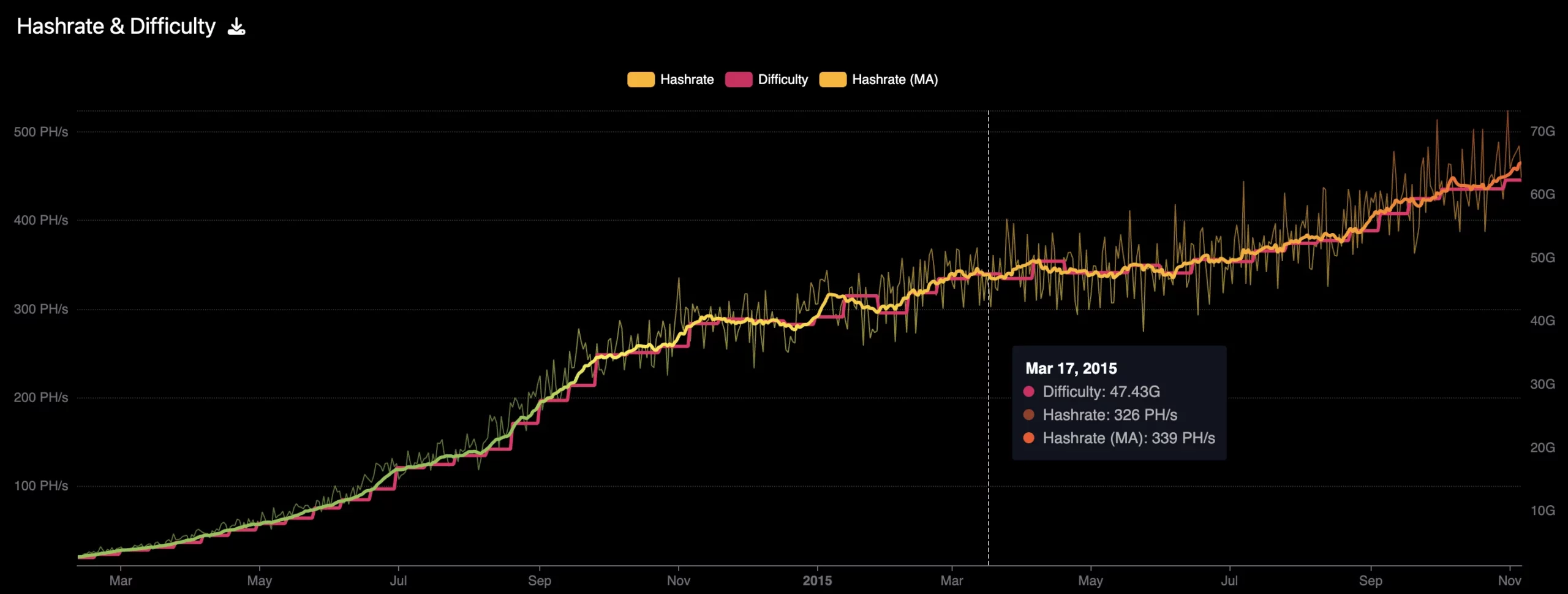Viewport: 1568px width, 594px height.
Task: Click the Hashrate & Difficulty chart title
Action: (116, 26)
